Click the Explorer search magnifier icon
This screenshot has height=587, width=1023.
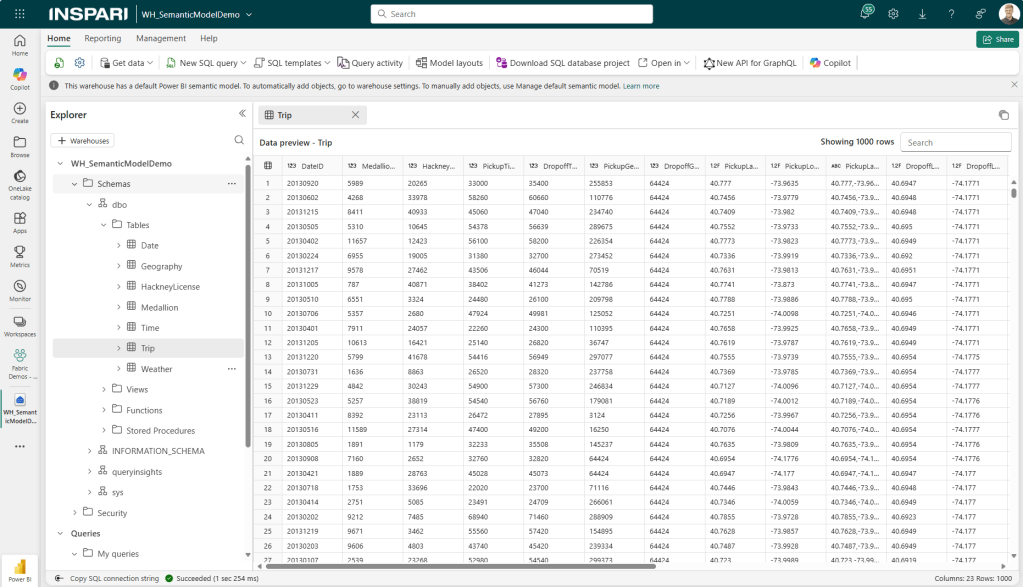click(x=239, y=140)
